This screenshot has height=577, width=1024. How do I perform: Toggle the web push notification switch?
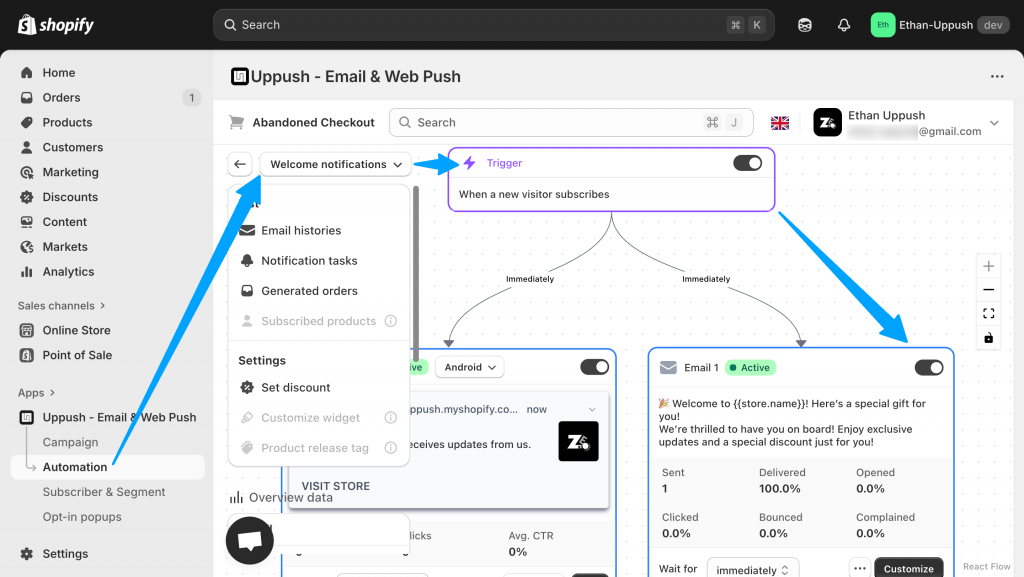pyautogui.click(x=594, y=367)
